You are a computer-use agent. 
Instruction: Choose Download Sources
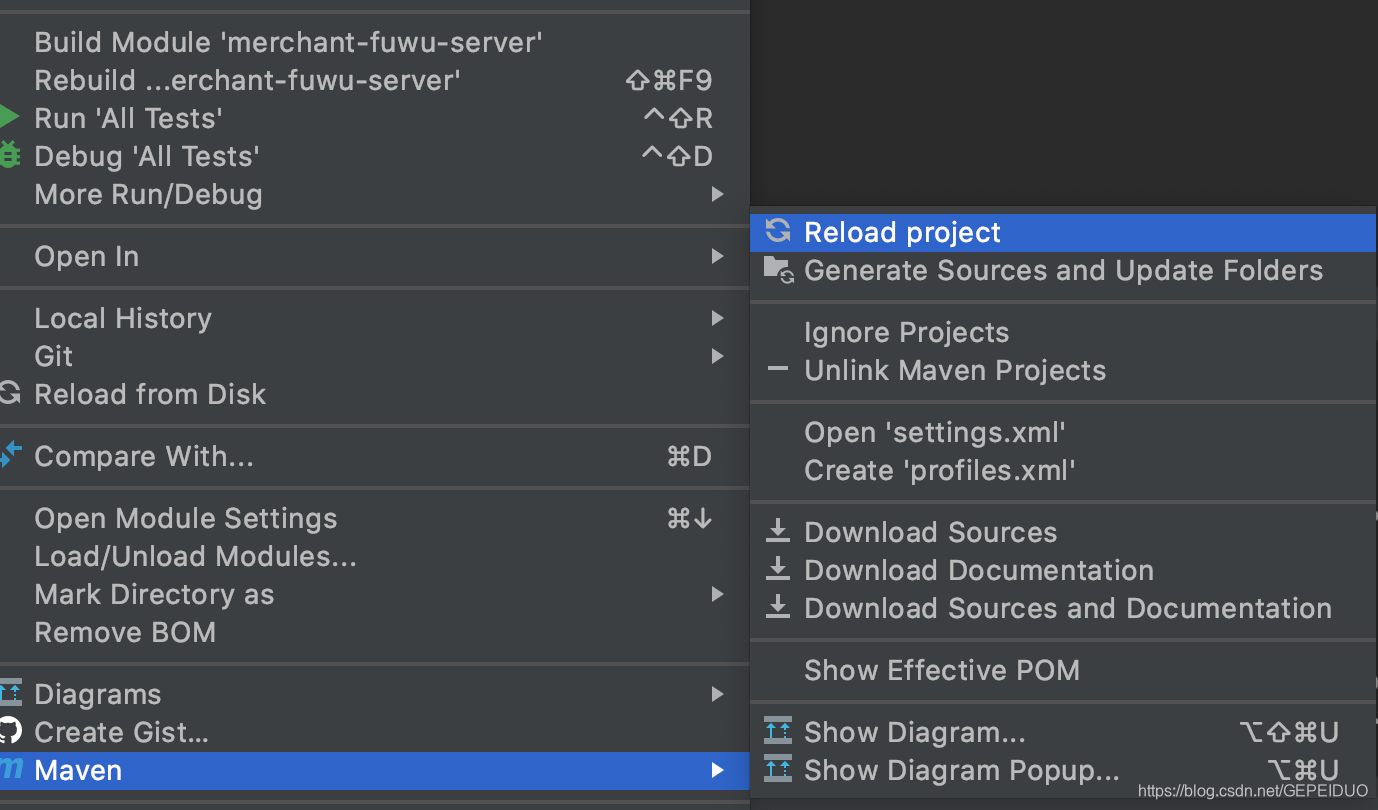pos(1063,532)
